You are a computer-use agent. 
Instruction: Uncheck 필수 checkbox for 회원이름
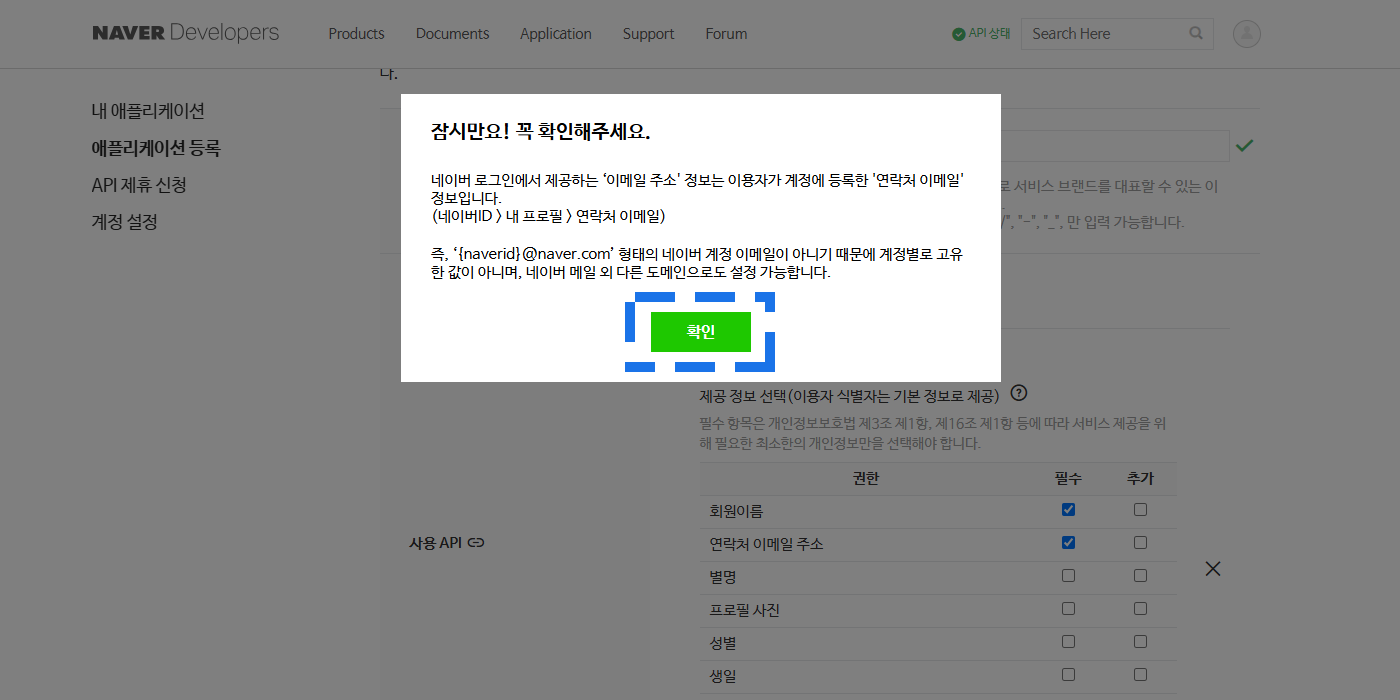[1068, 510]
